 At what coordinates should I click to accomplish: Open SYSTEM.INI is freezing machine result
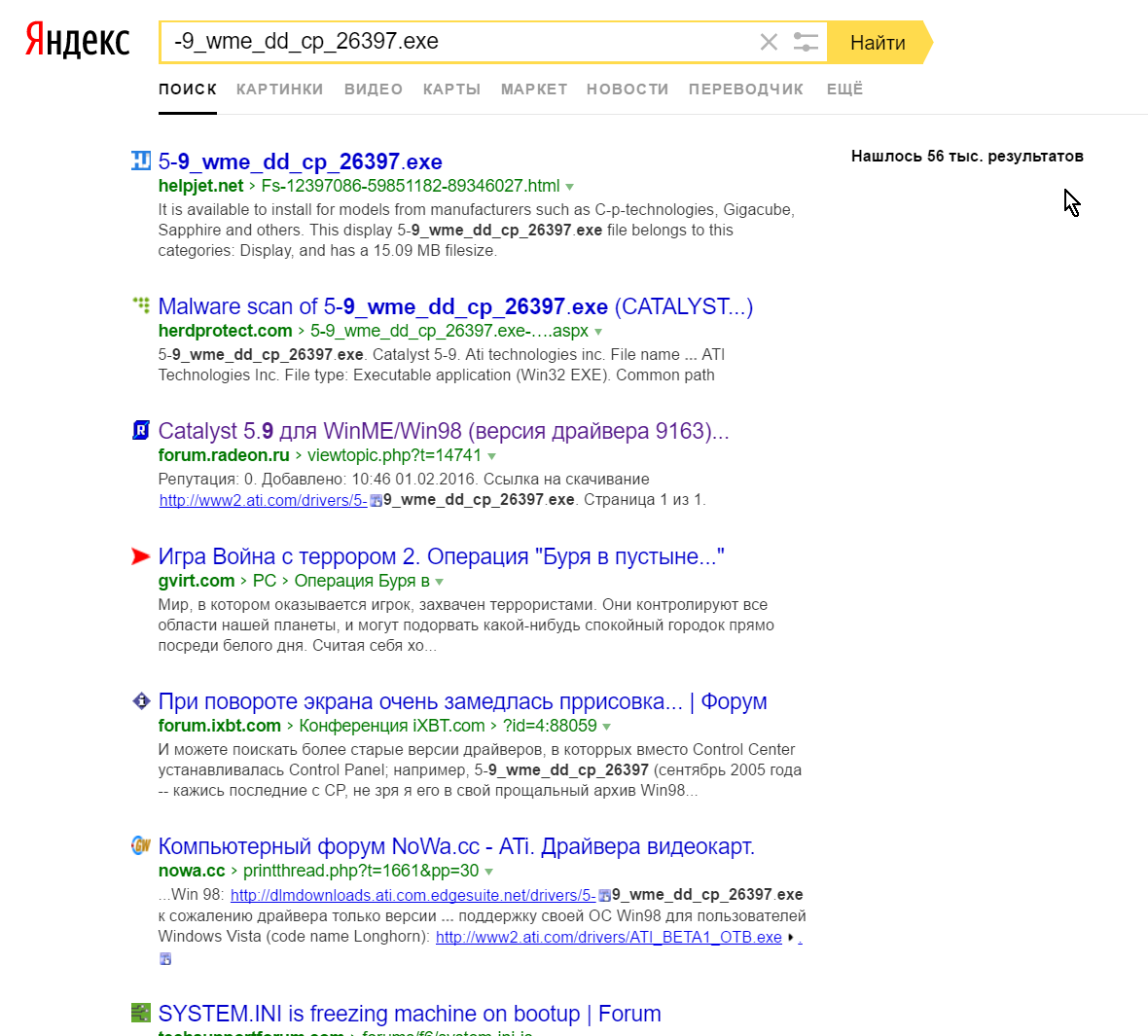point(410,1014)
